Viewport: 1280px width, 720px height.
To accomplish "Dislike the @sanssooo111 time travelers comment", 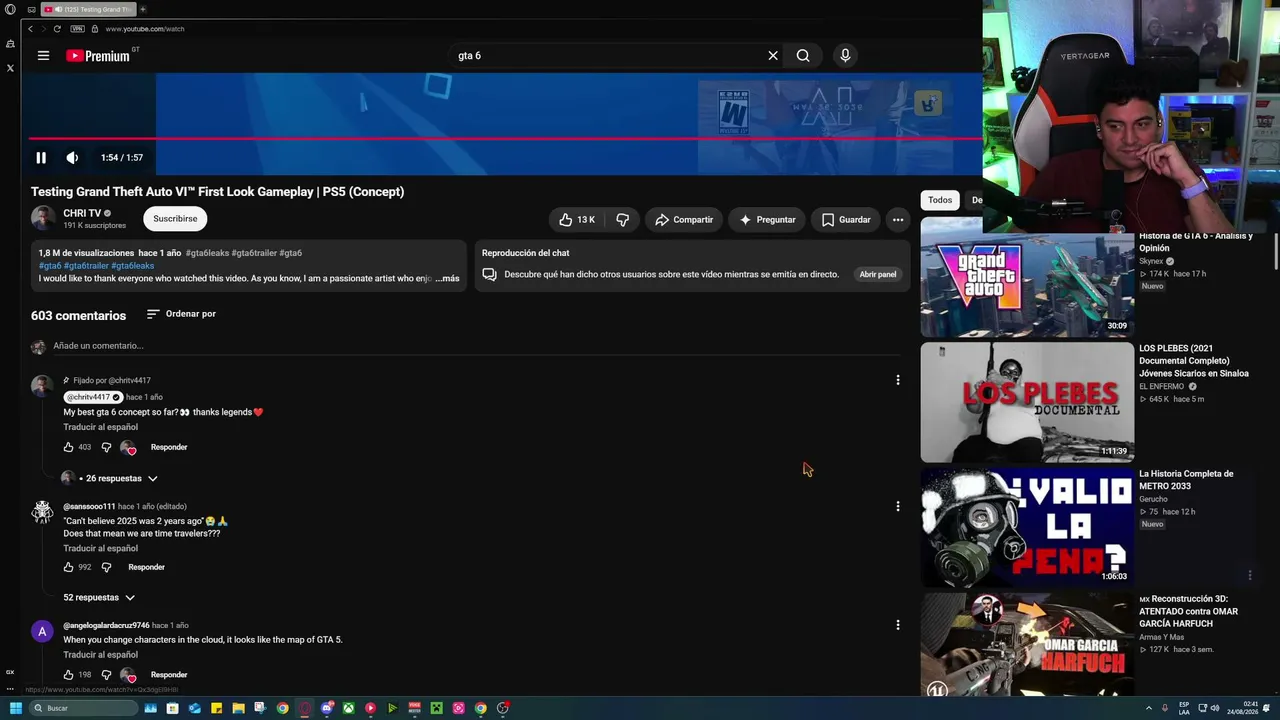I will 106,567.
